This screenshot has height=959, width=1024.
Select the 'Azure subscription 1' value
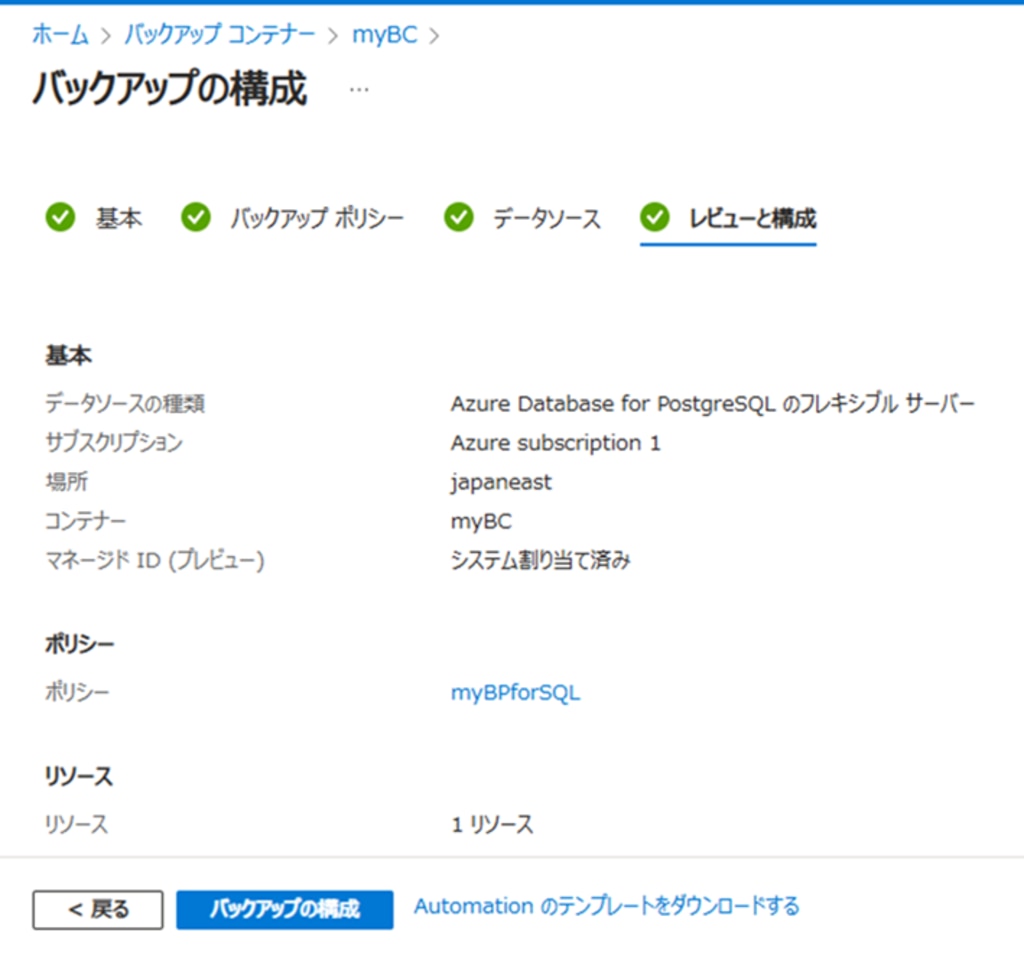tap(556, 443)
